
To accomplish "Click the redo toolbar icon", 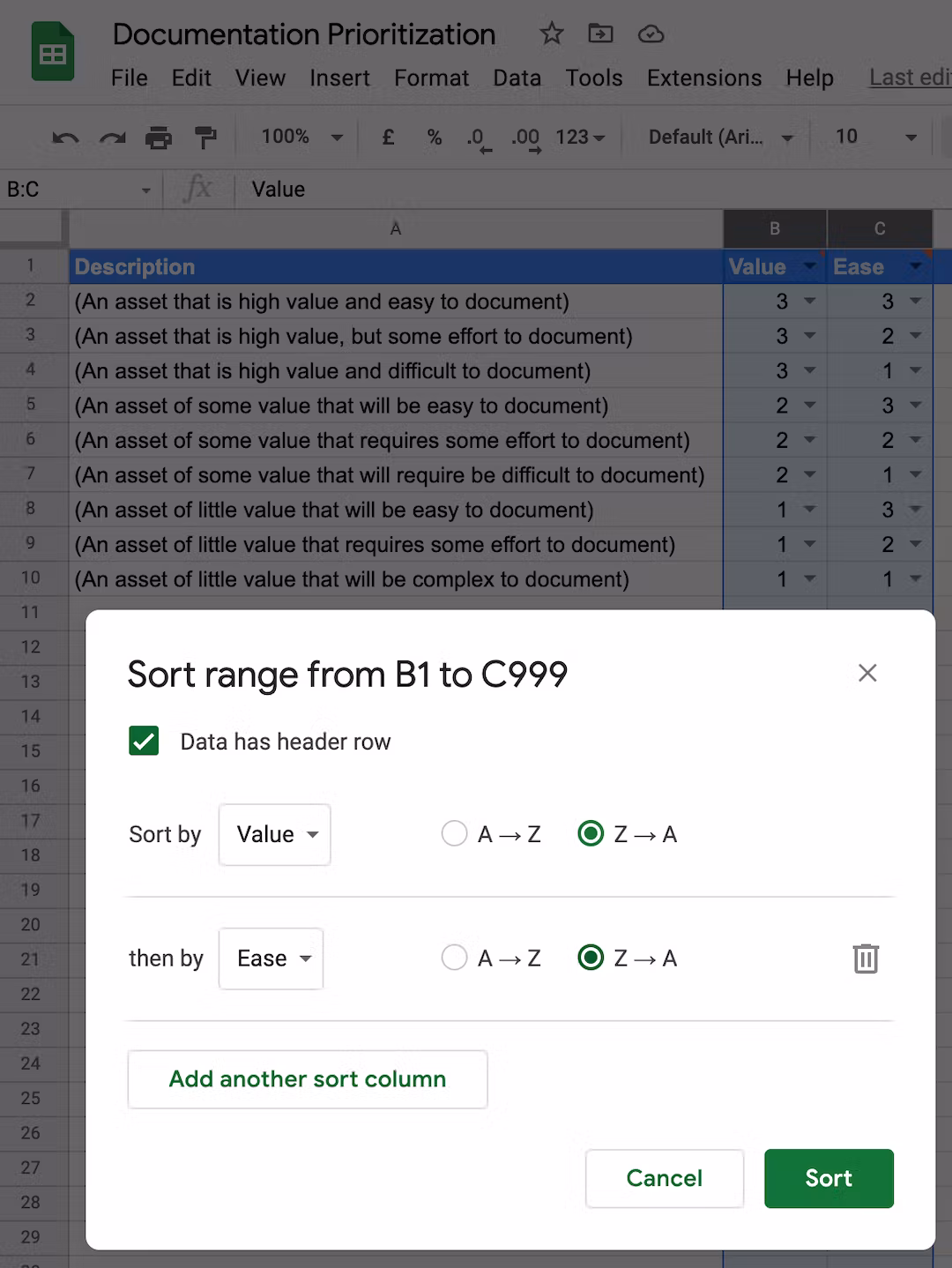I will 112,138.
